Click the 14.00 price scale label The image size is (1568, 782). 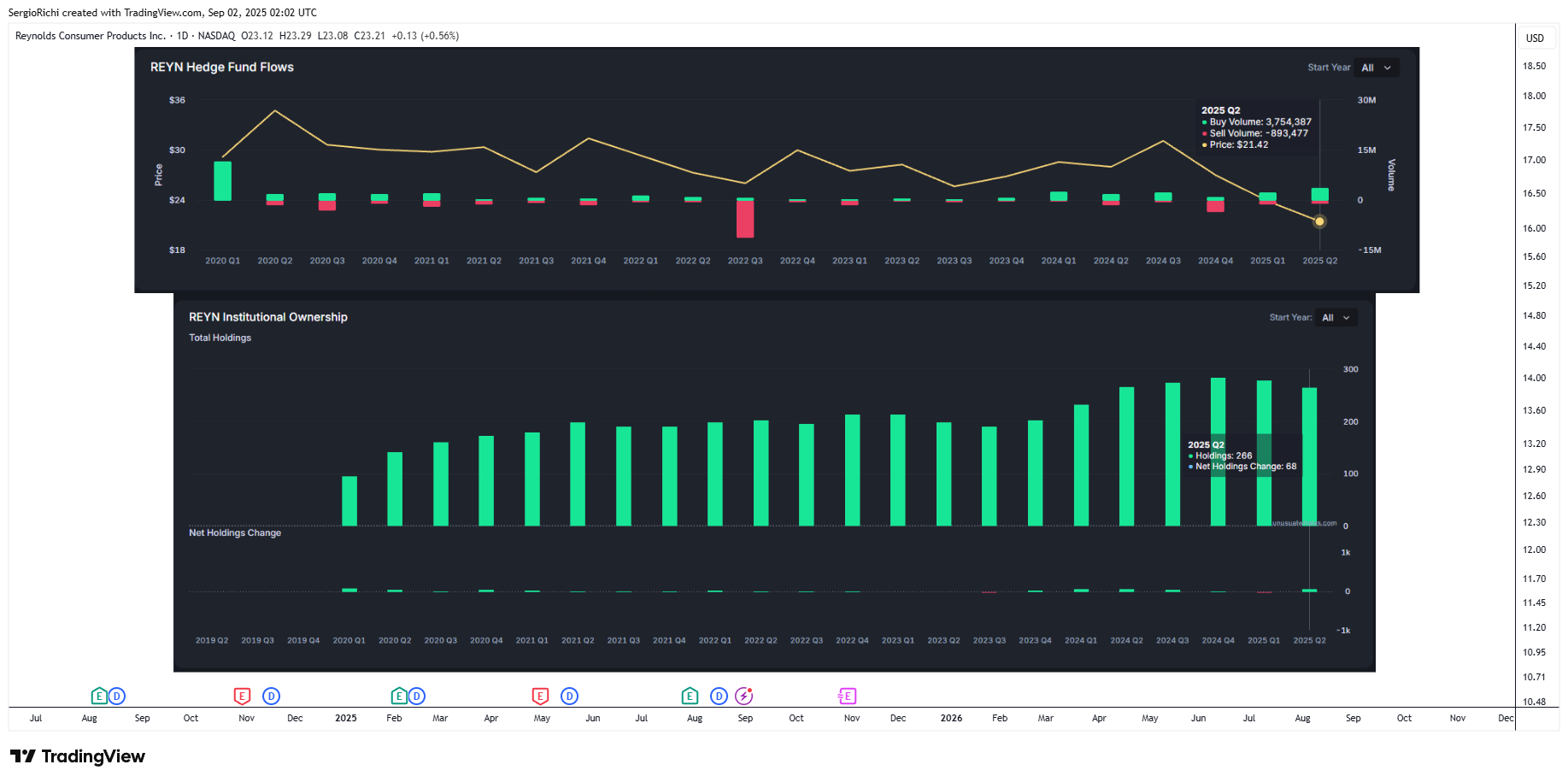click(1534, 378)
